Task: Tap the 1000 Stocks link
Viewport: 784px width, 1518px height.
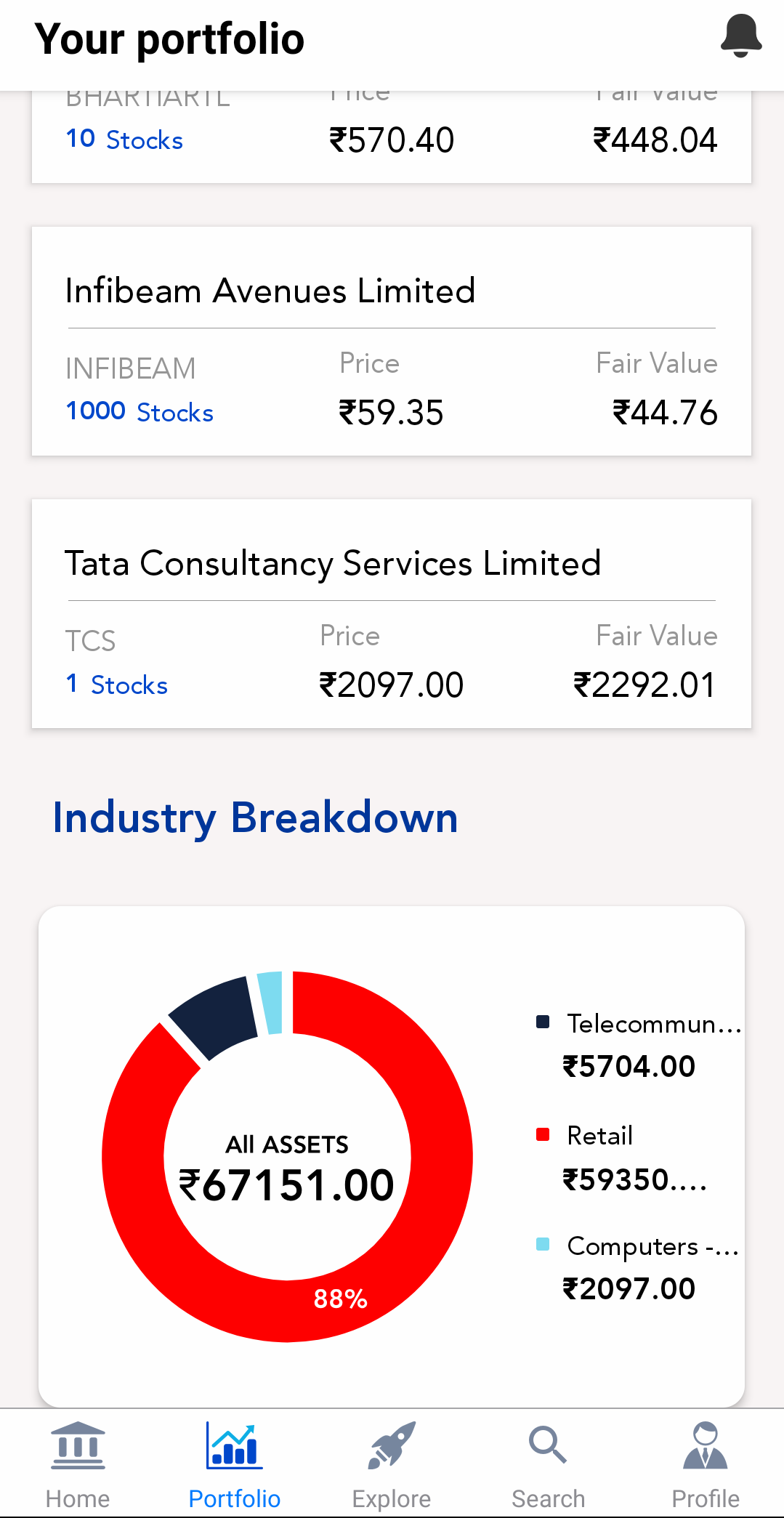Action: pyautogui.click(x=140, y=412)
